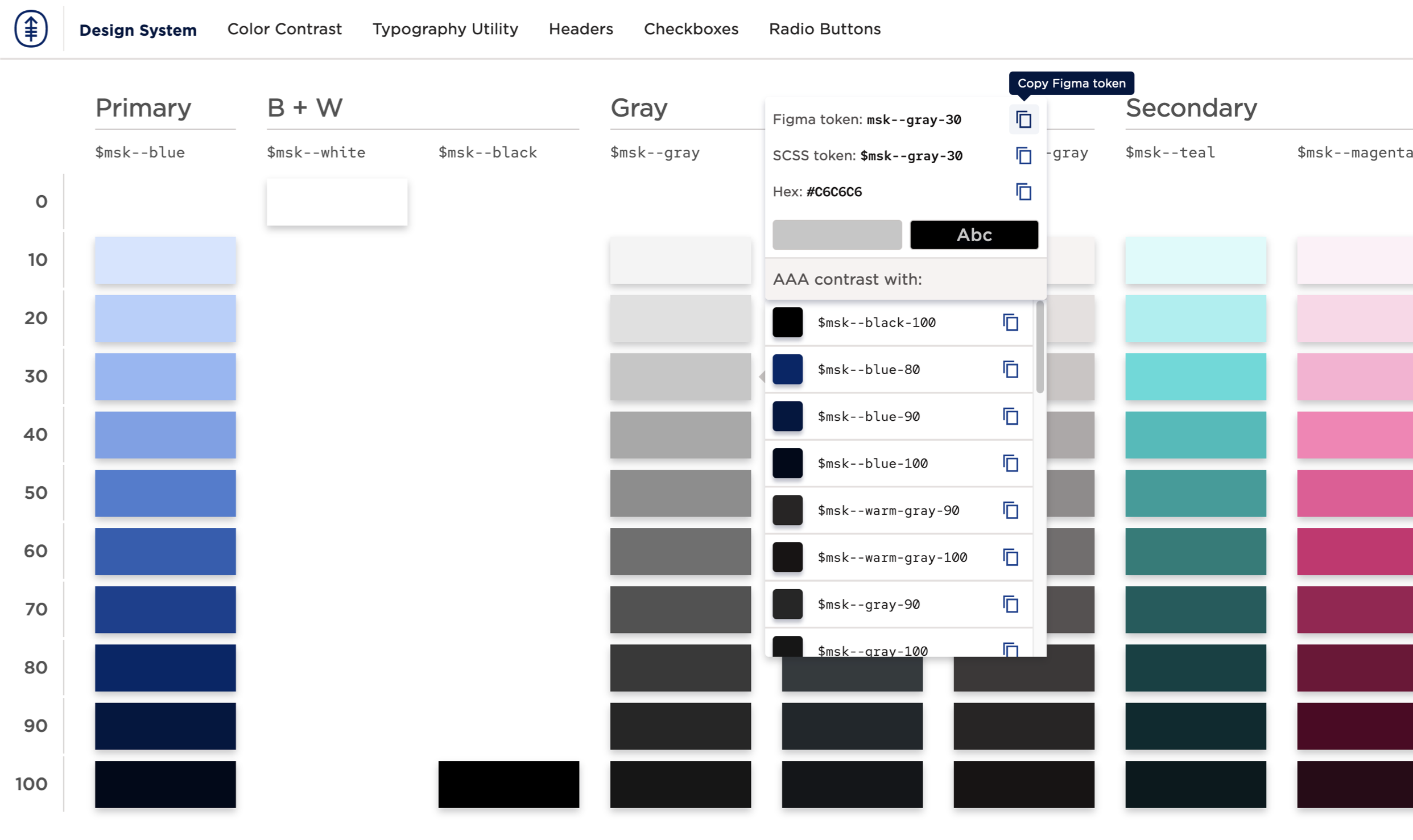
Task: Click the $msk--warm-gray-90 color chip
Action: point(787,510)
